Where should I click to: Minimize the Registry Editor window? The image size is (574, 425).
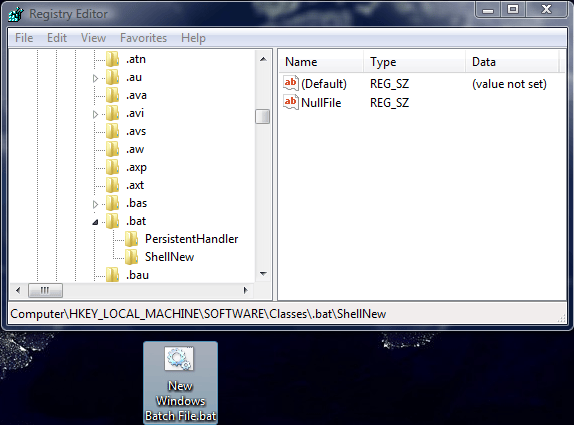pyautogui.click(x=488, y=9)
